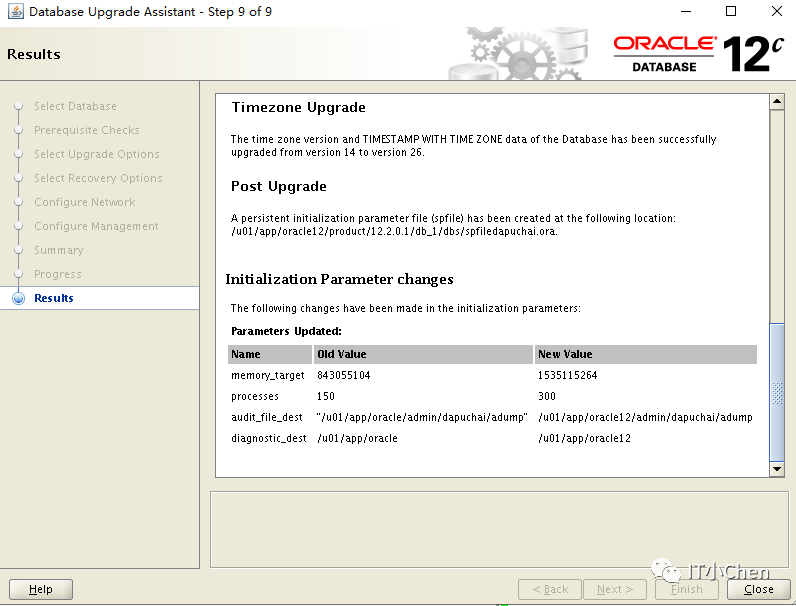Click the Old Value column header
The height and width of the screenshot is (606, 796).
pyautogui.click(x=423, y=354)
